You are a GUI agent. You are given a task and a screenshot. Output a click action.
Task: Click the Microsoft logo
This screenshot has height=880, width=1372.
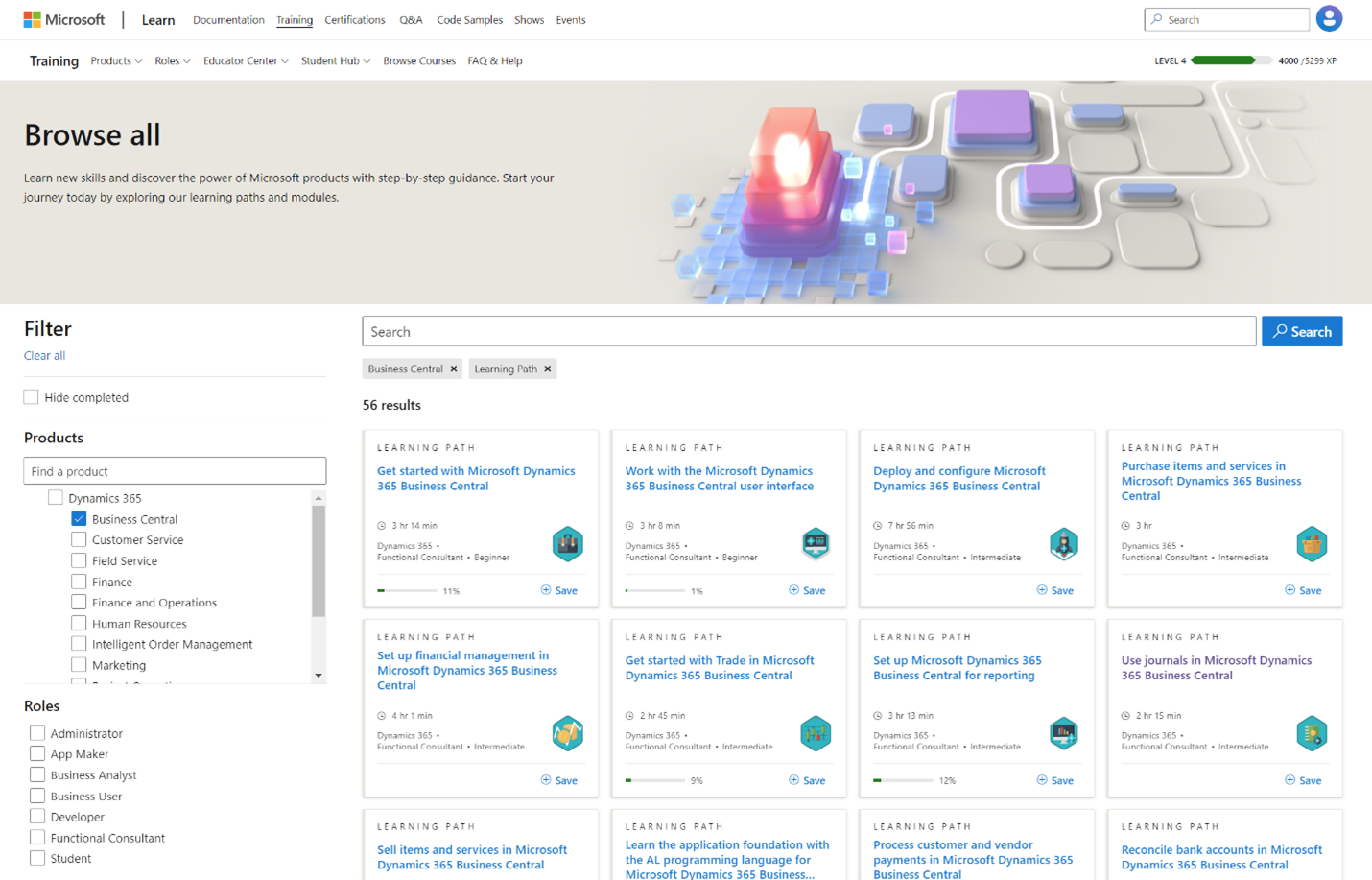(64, 19)
